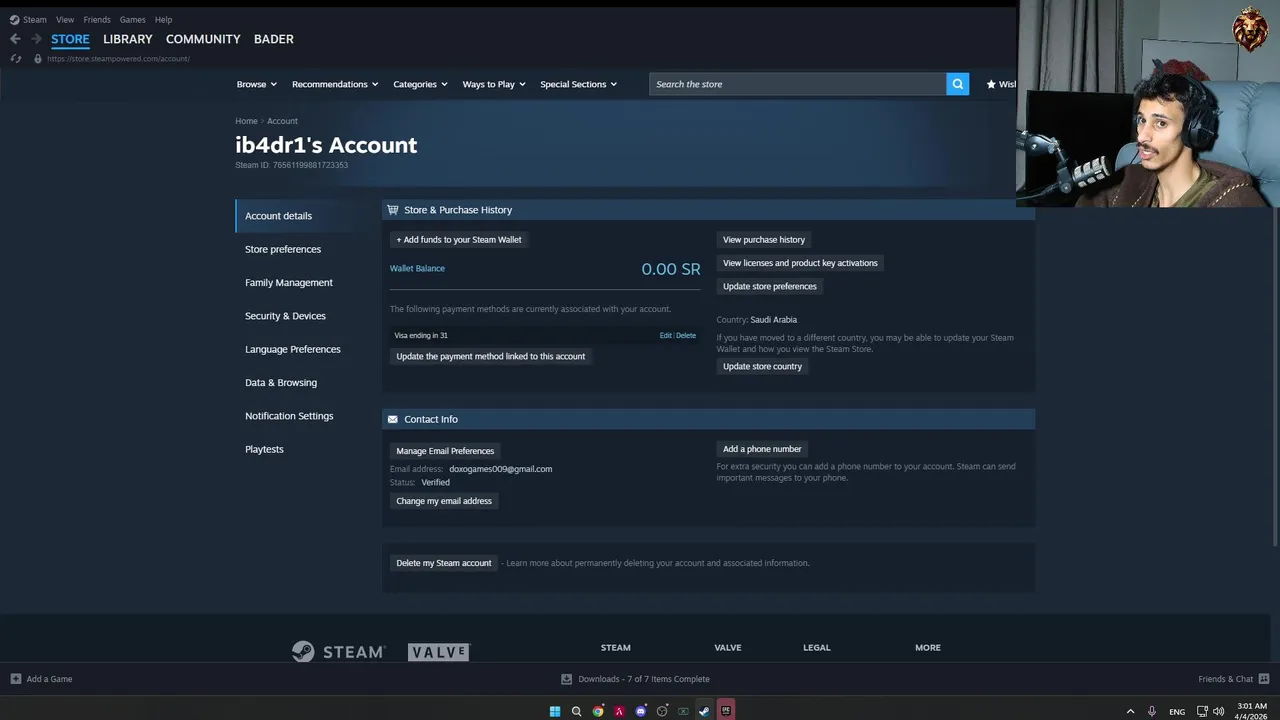The width and height of the screenshot is (1280, 720).
Task: Click the Home breadcrumb link
Action: 246,121
